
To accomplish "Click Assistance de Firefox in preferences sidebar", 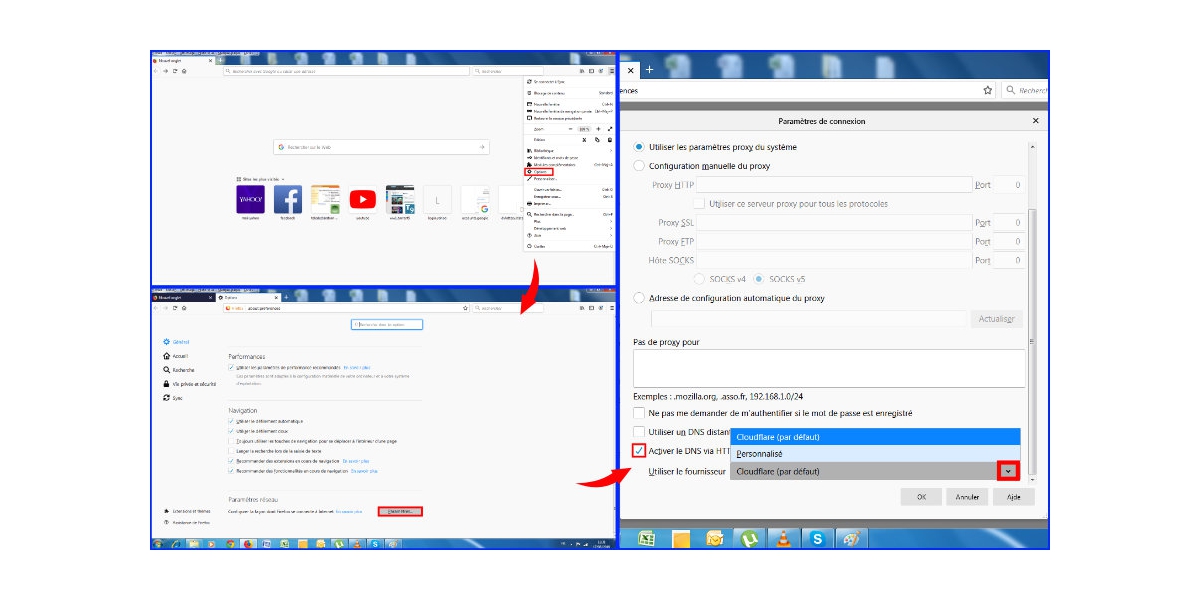I will [x=186, y=522].
